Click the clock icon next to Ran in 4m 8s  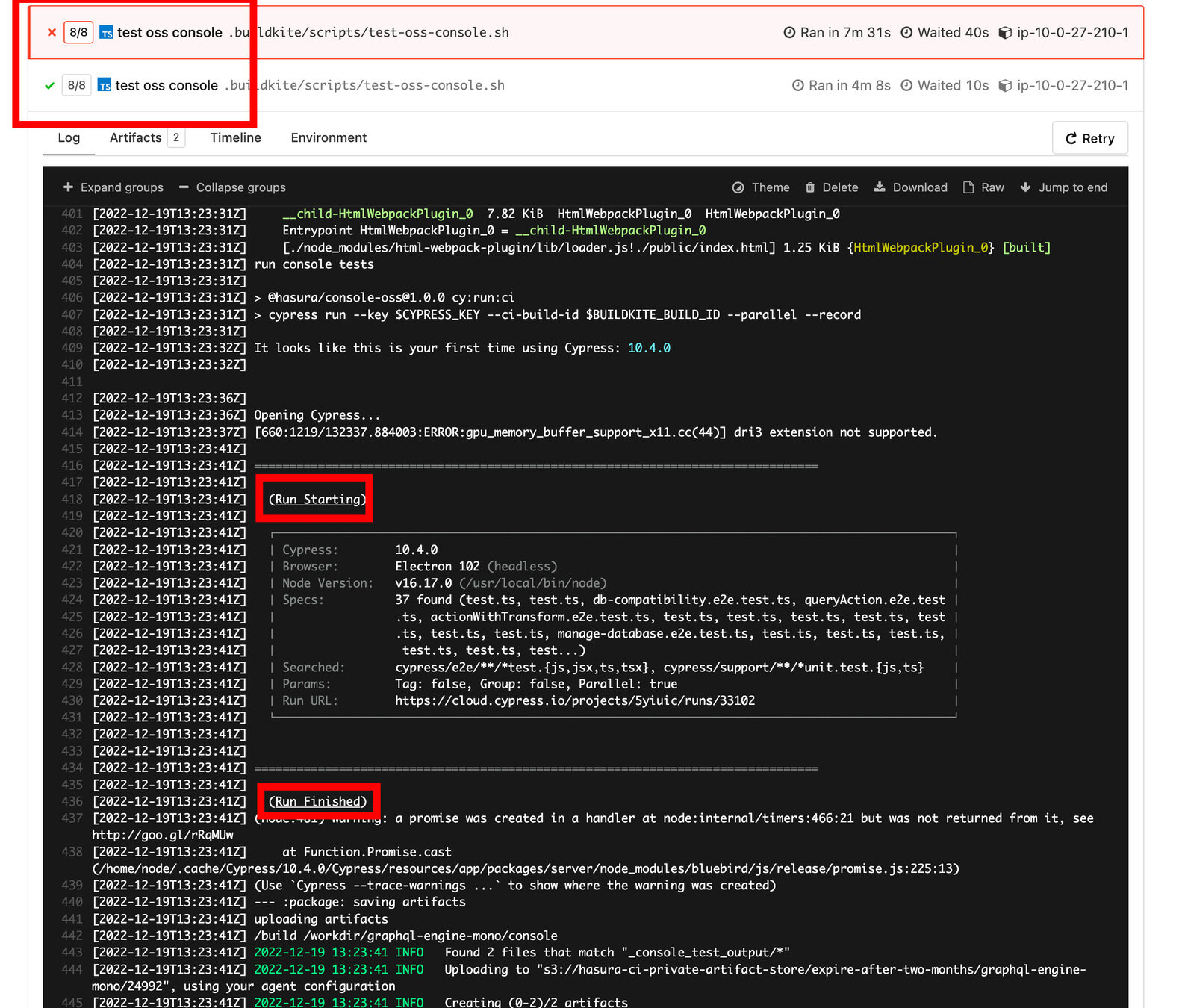(x=797, y=85)
